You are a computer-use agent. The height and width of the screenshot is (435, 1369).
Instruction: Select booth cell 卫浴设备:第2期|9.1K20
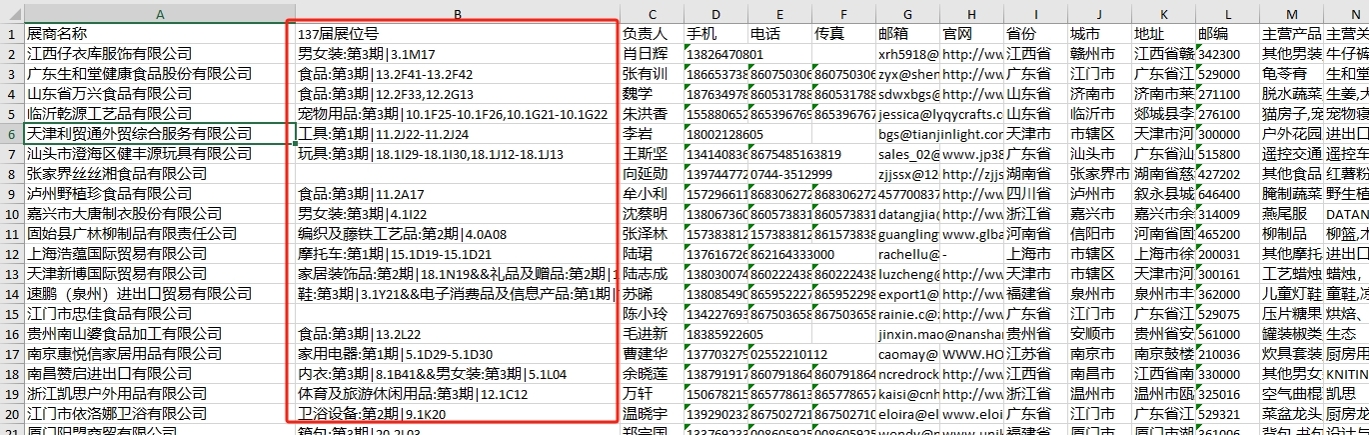[457, 413]
